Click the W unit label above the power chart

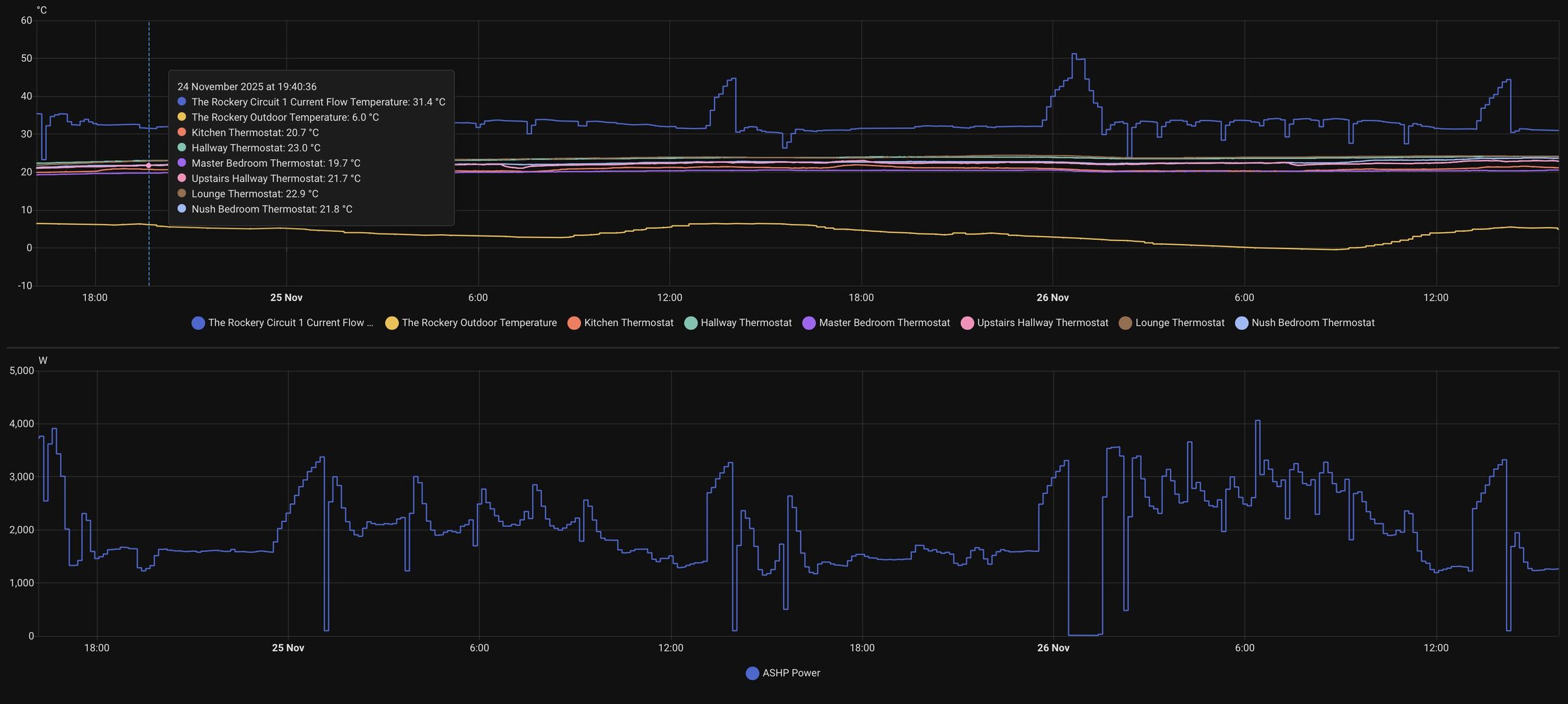coord(43,360)
